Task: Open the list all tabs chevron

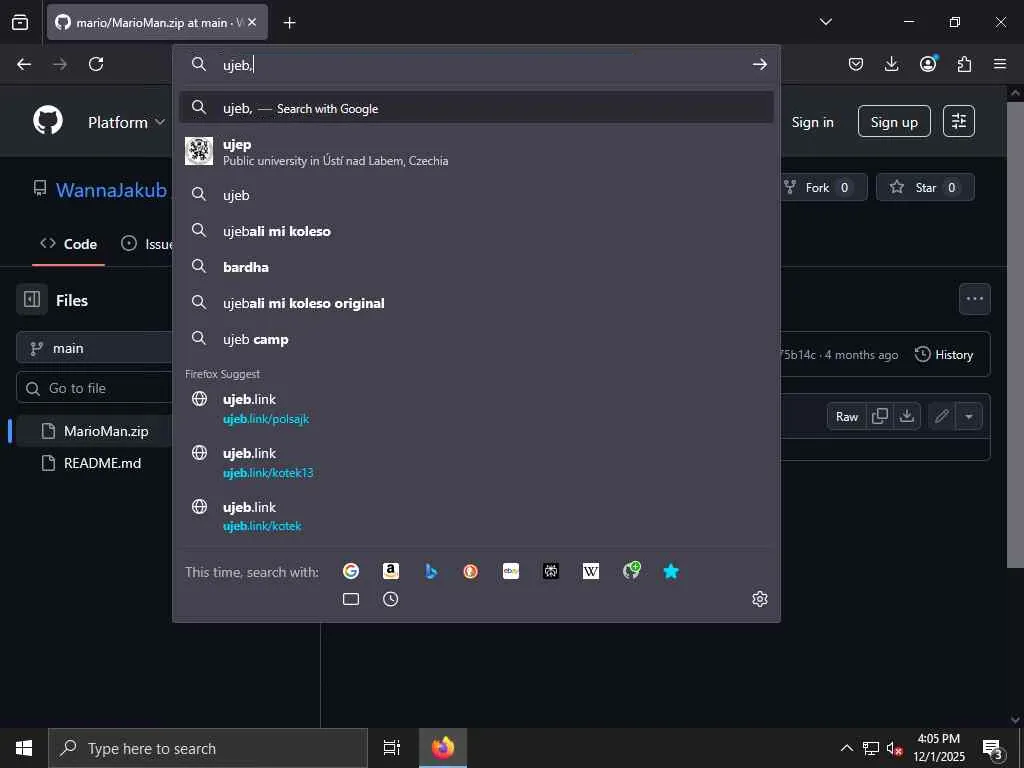Action: (x=826, y=22)
